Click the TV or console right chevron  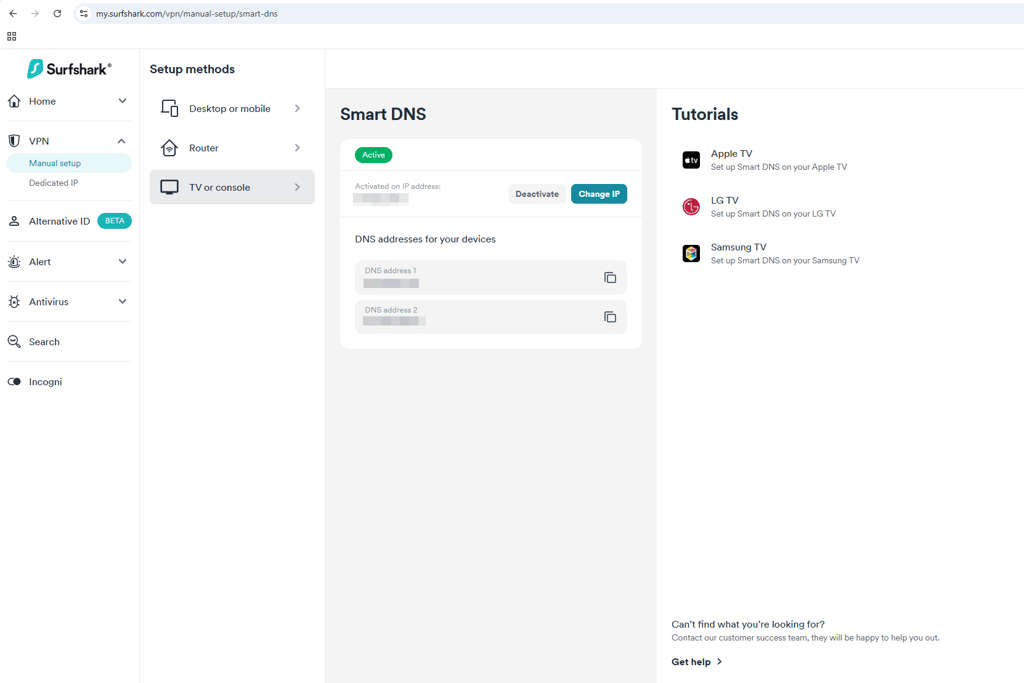[x=297, y=187]
